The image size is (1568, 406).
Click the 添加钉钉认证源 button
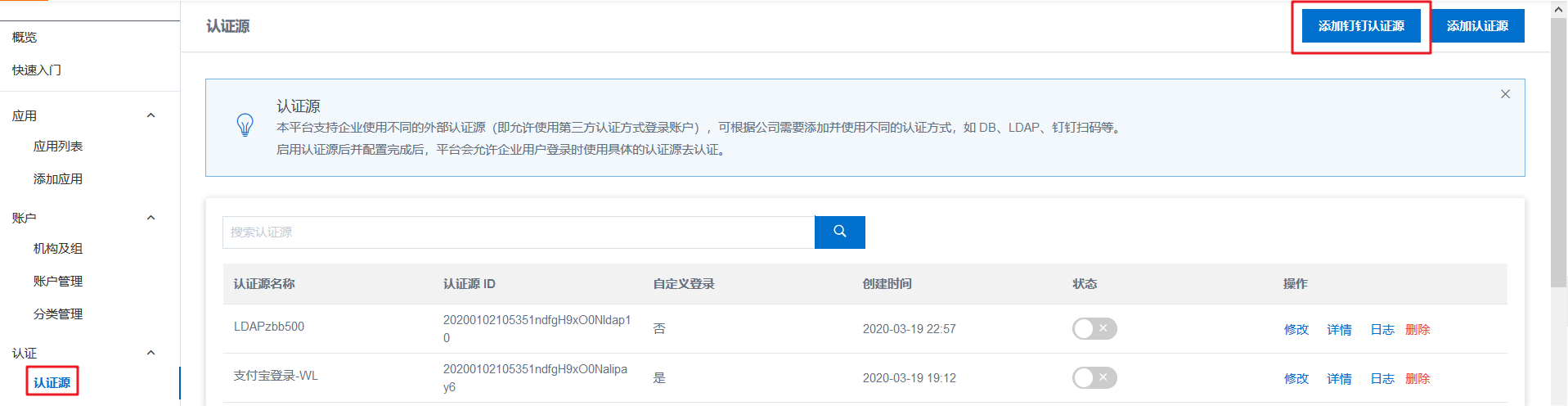1361,26
